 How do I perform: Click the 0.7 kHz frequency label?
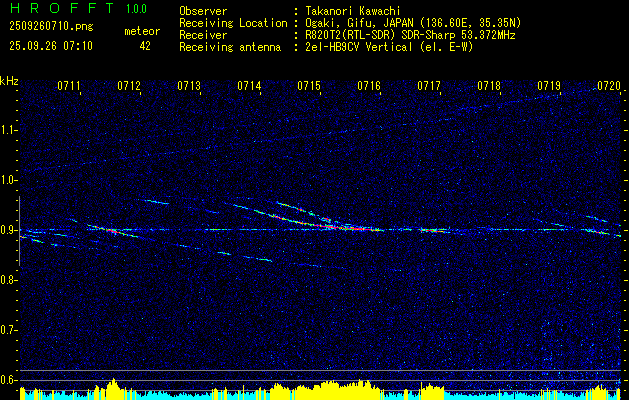coord(8,330)
